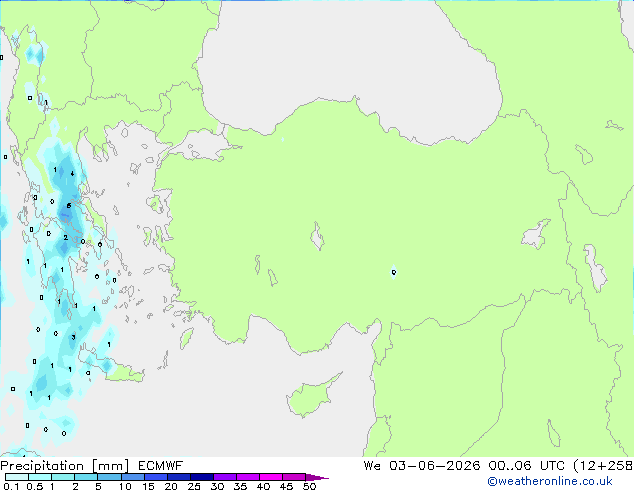
Task: Click the '35' legend scale label
Action: [x=240, y=486]
